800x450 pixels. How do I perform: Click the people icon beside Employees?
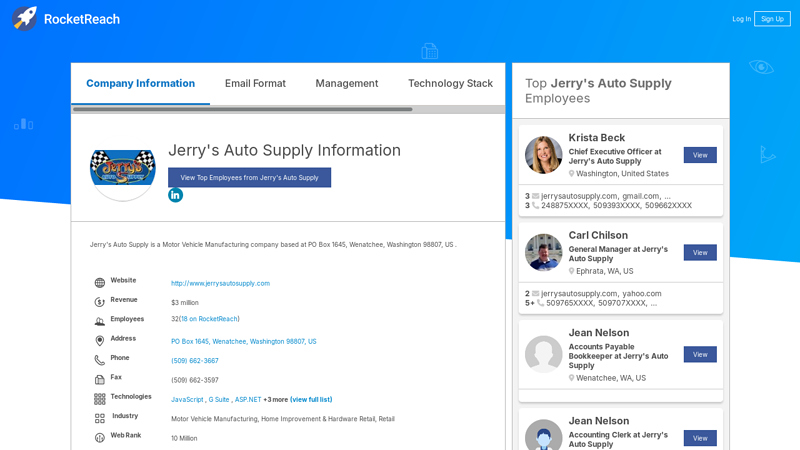tap(99, 321)
